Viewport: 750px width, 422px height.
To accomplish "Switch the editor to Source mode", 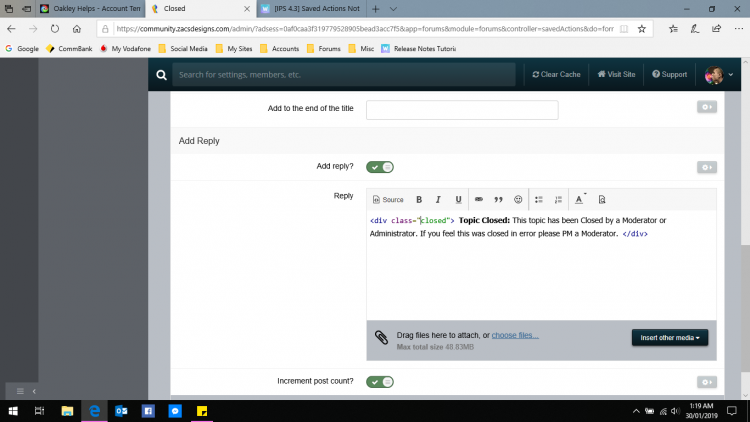I will (387, 200).
